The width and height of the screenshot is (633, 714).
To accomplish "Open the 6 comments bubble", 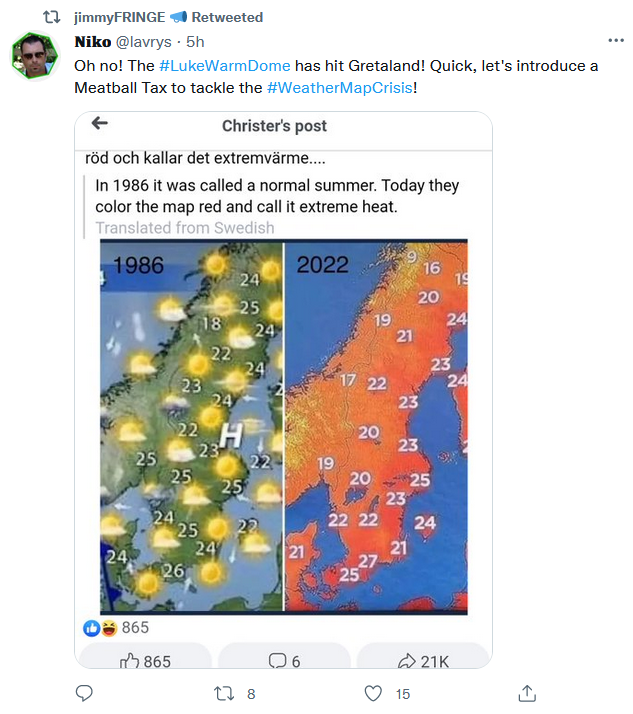I will (x=284, y=661).
